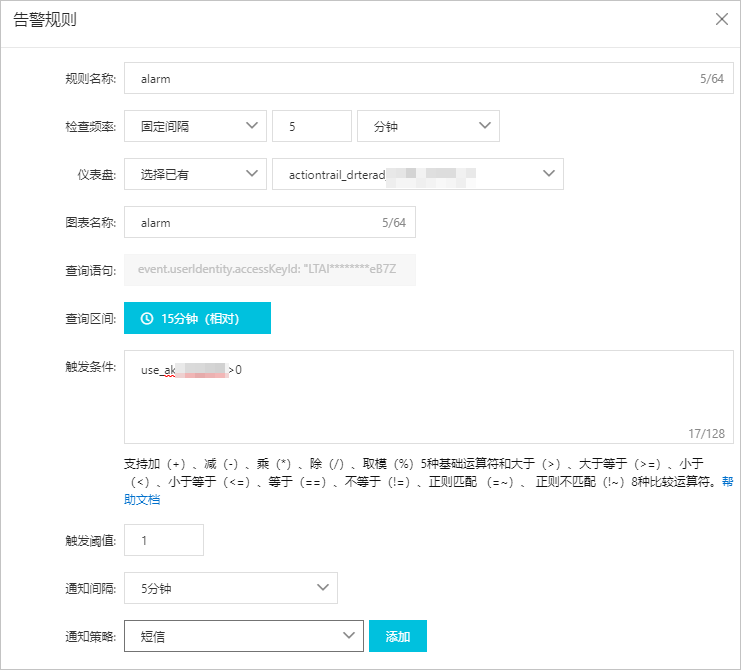Click the disabled 查询语句 query field
Image resolution: width=741 pixels, height=670 pixels.
tap(270, 270)
